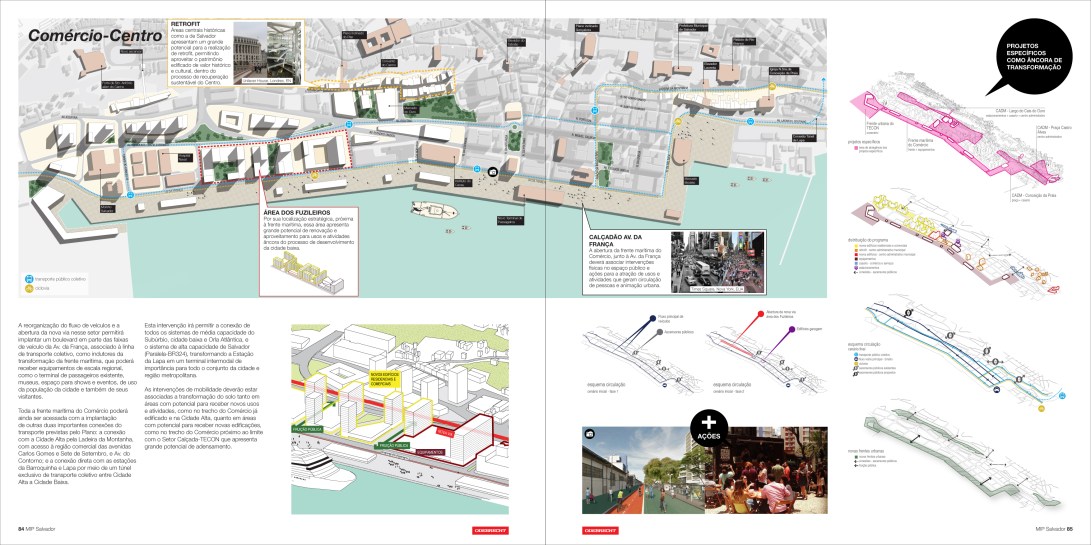Click the camera icon on the street photo
Screen dimensions: 1091x545
[x=589, y=434]
